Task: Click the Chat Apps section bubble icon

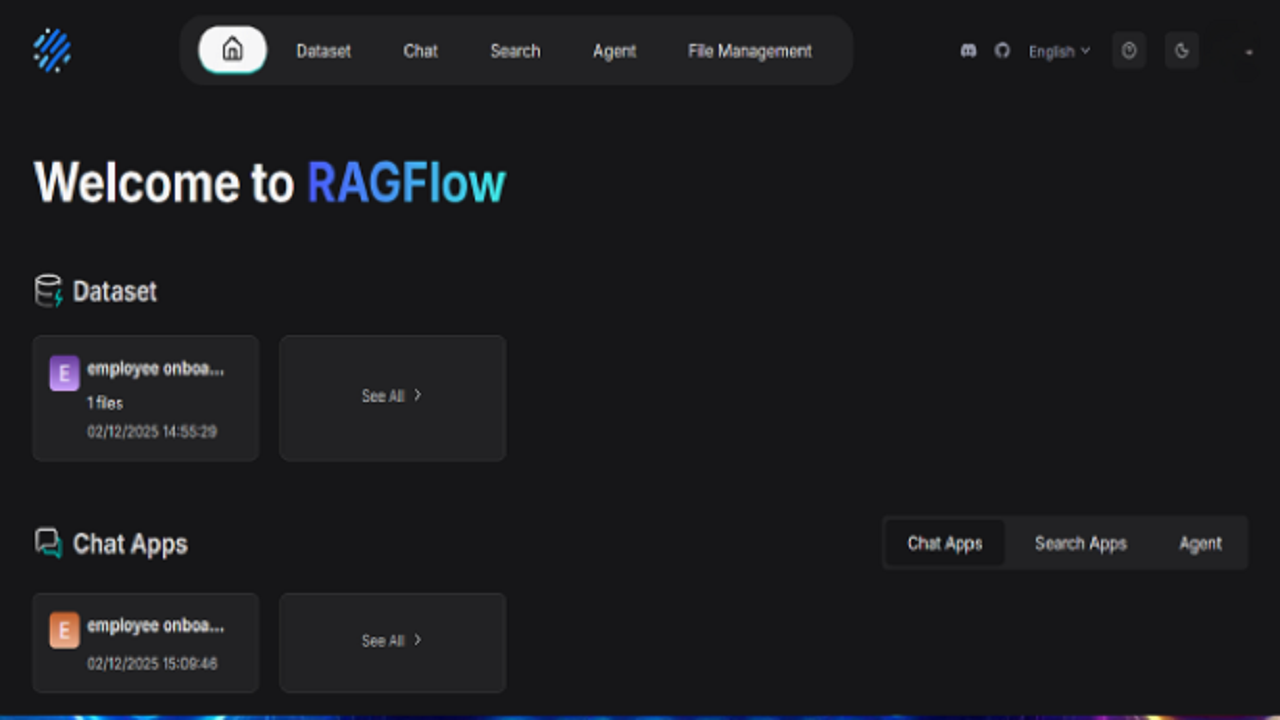Action: coord(48,543)
